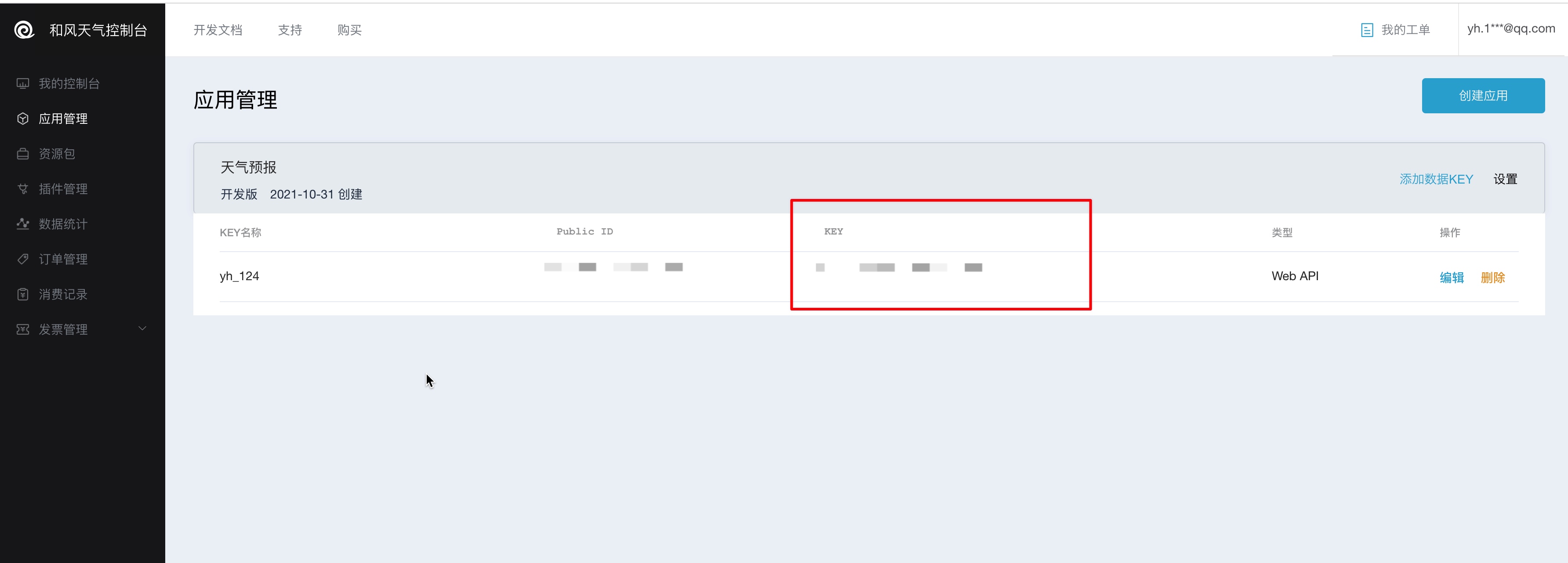This screenshot has height=563, width=1568.
Task: Open 设置 for the 天气预报 app
Action: point(1505,179)
